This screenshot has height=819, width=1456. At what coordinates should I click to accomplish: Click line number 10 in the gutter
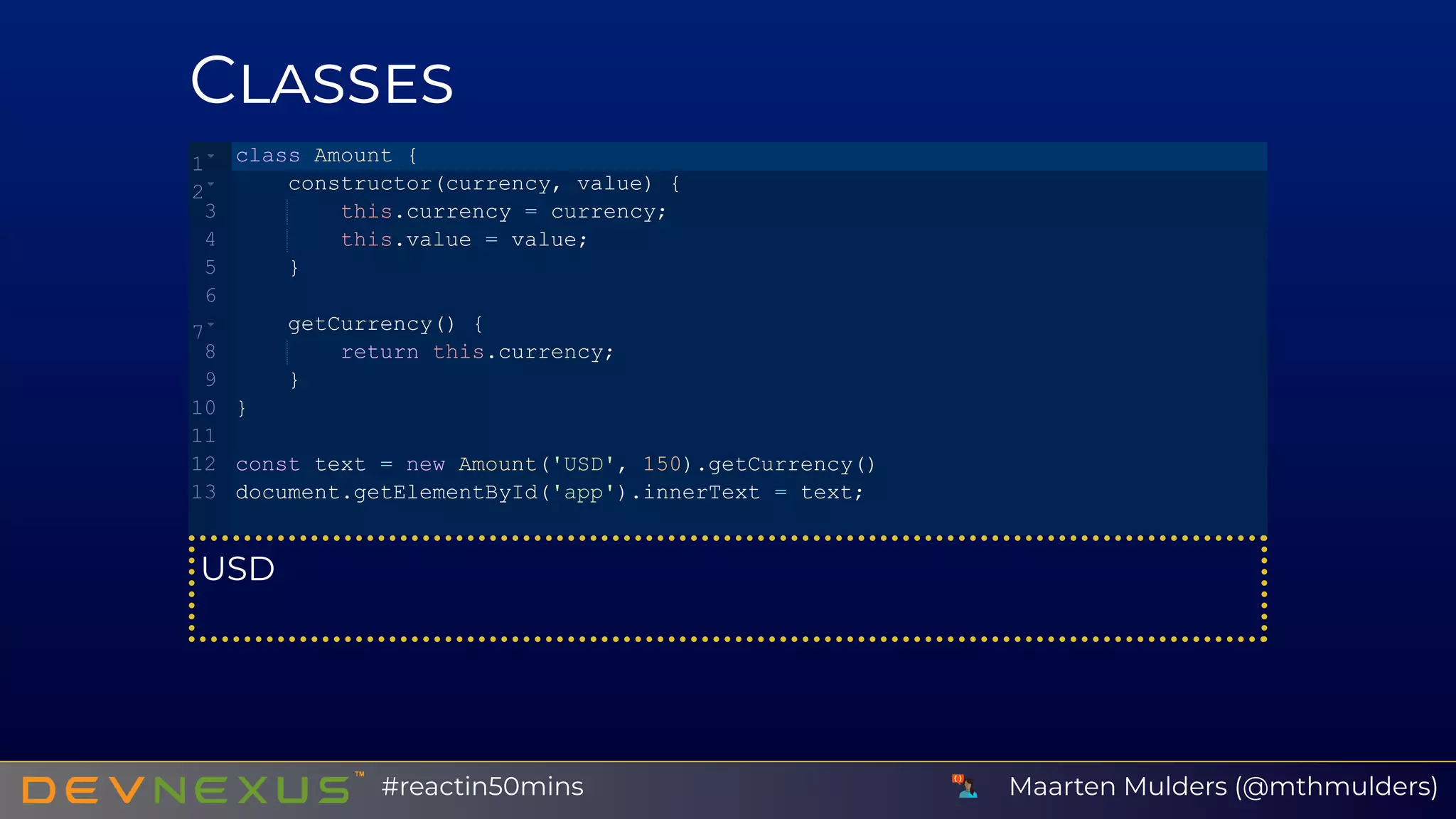(x=203, y=407)
